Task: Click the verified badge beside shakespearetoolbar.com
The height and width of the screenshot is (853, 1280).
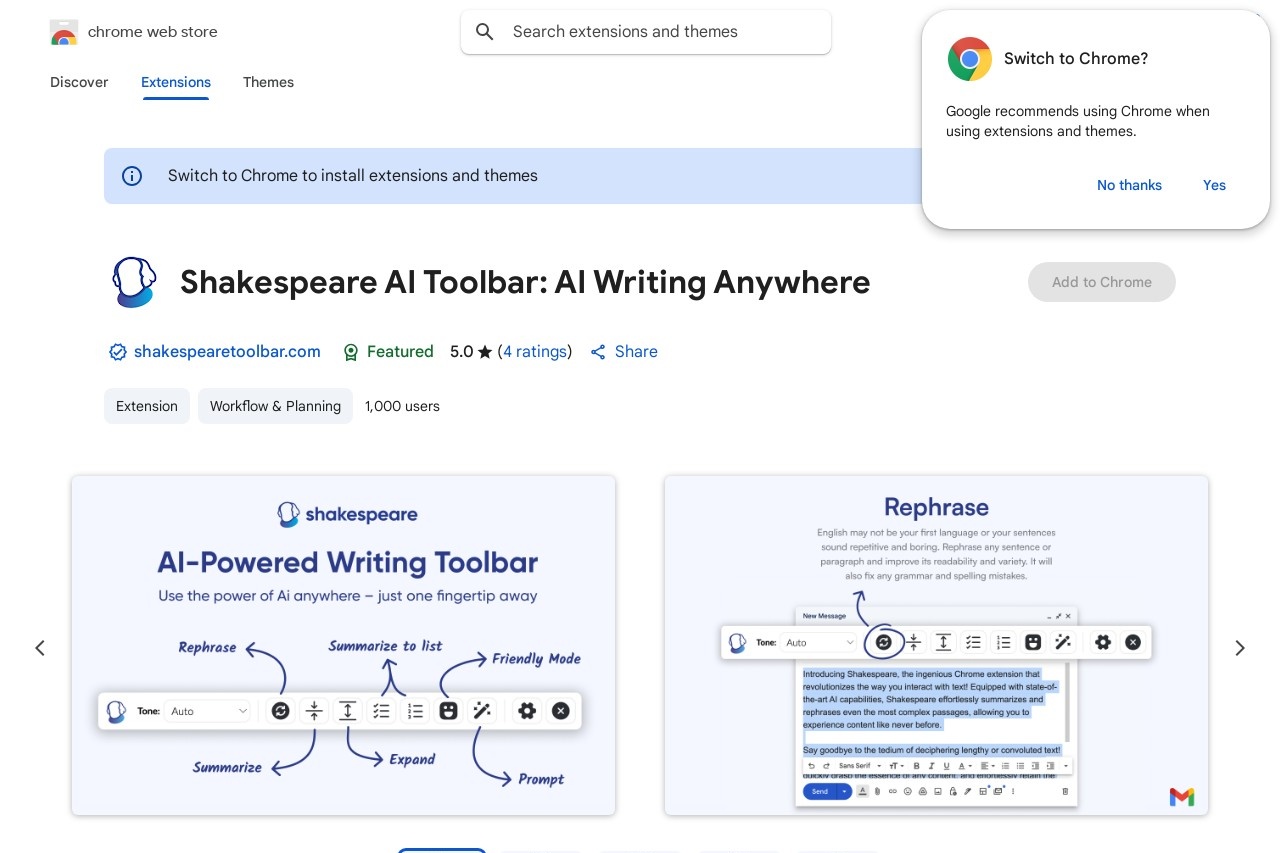Action: [x=118, y=352]
